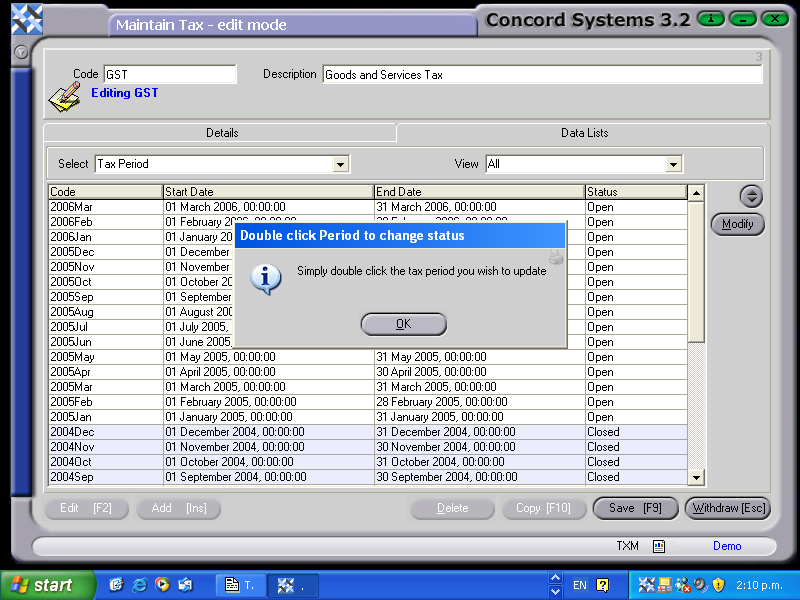
Task: Click the Concord Systems logo in top-left corner
Action: coord(25,18)
